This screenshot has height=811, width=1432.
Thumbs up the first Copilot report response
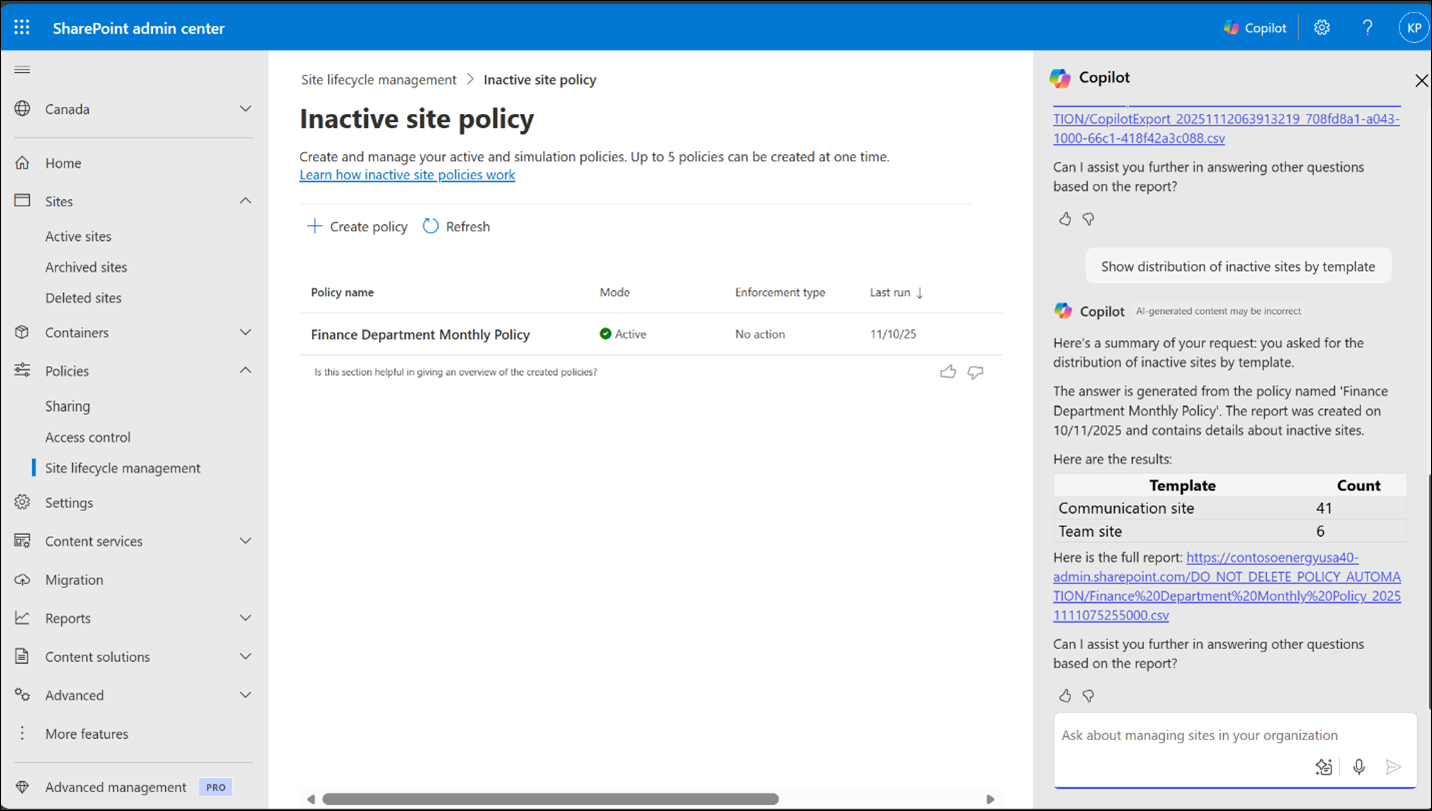(1064, 218)
